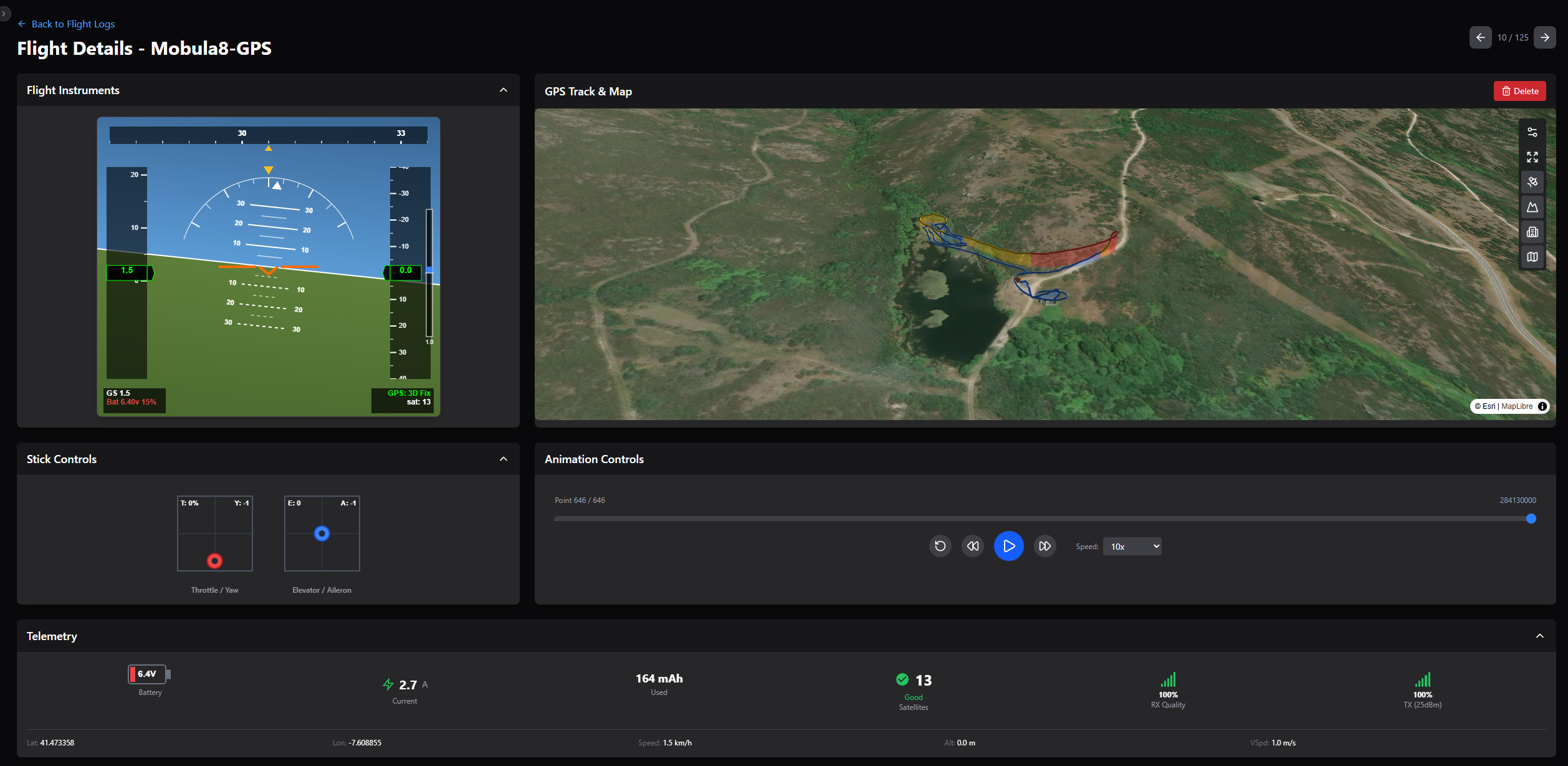Click the battery 6.4V icon
This screenshot has height=766, width=1568.
click(x=150, y=674)
